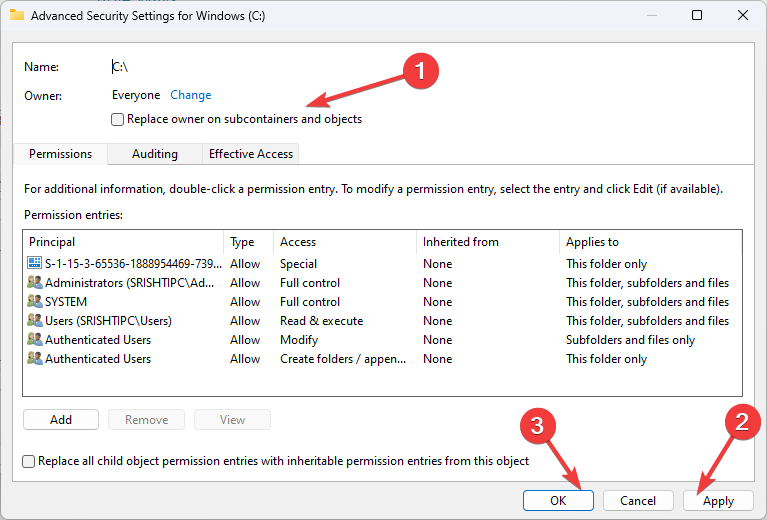Confirm with the OK button
Image resolution: width=767 pixels, height=520 pixels.
pyautogui.click(x=558, y=501)
